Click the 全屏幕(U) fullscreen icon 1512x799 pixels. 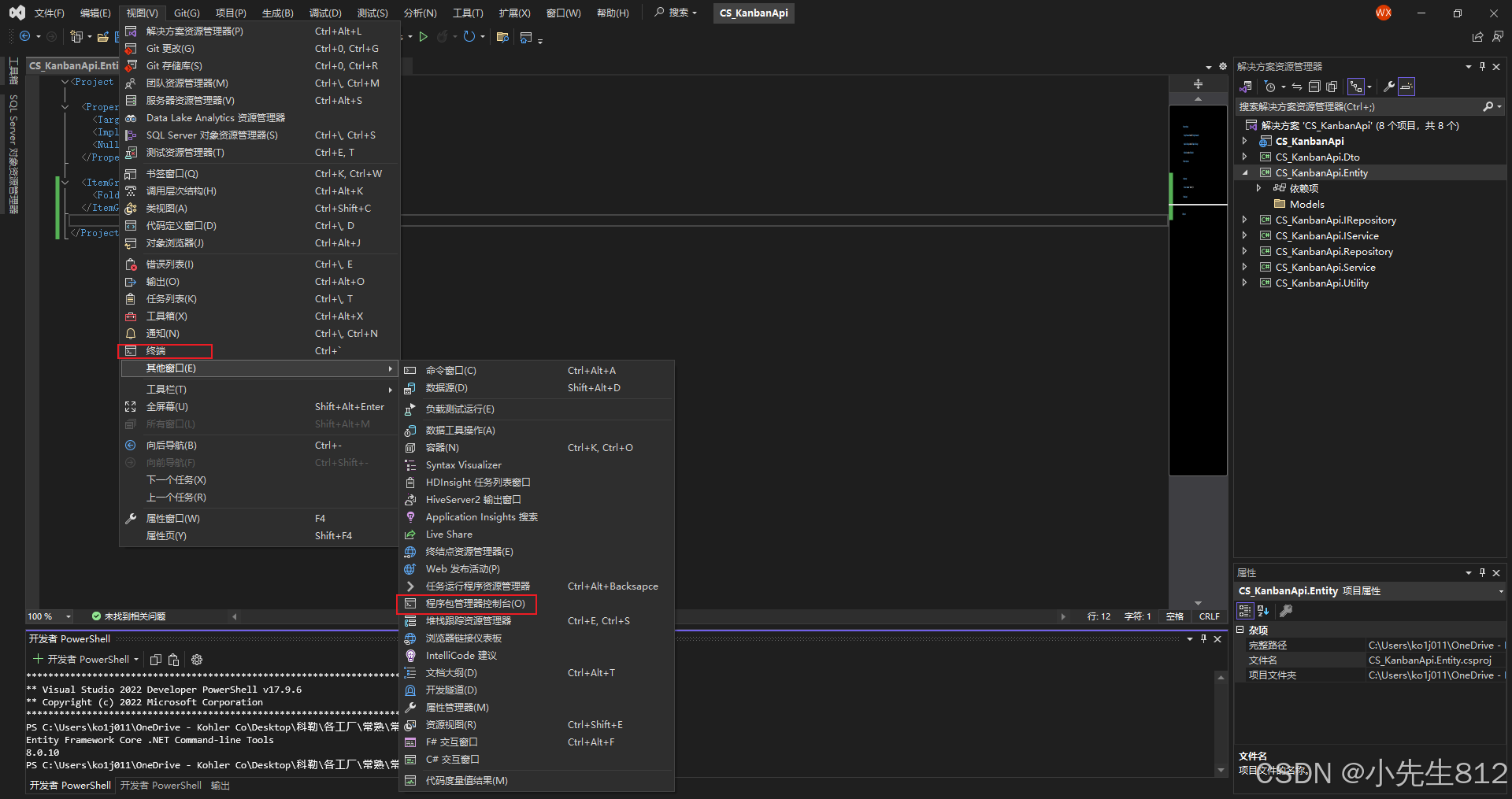(131, 407)
